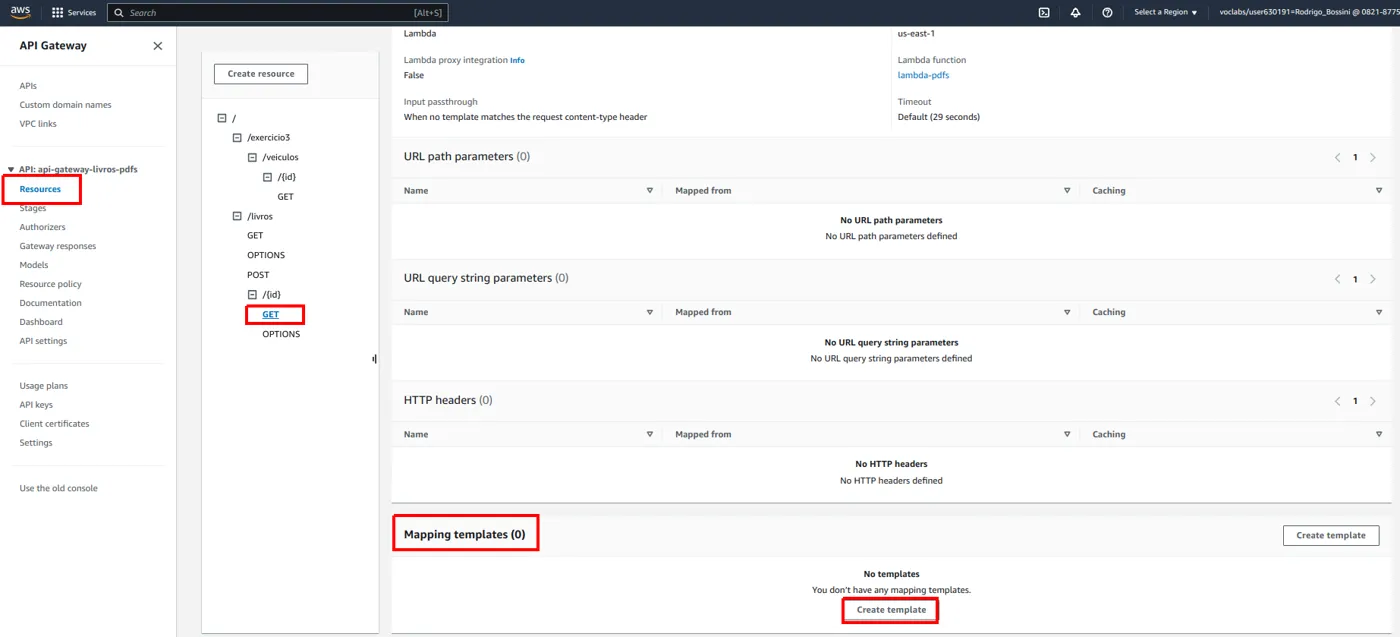Select the POST method under /livros

click(x=258, y=275)
